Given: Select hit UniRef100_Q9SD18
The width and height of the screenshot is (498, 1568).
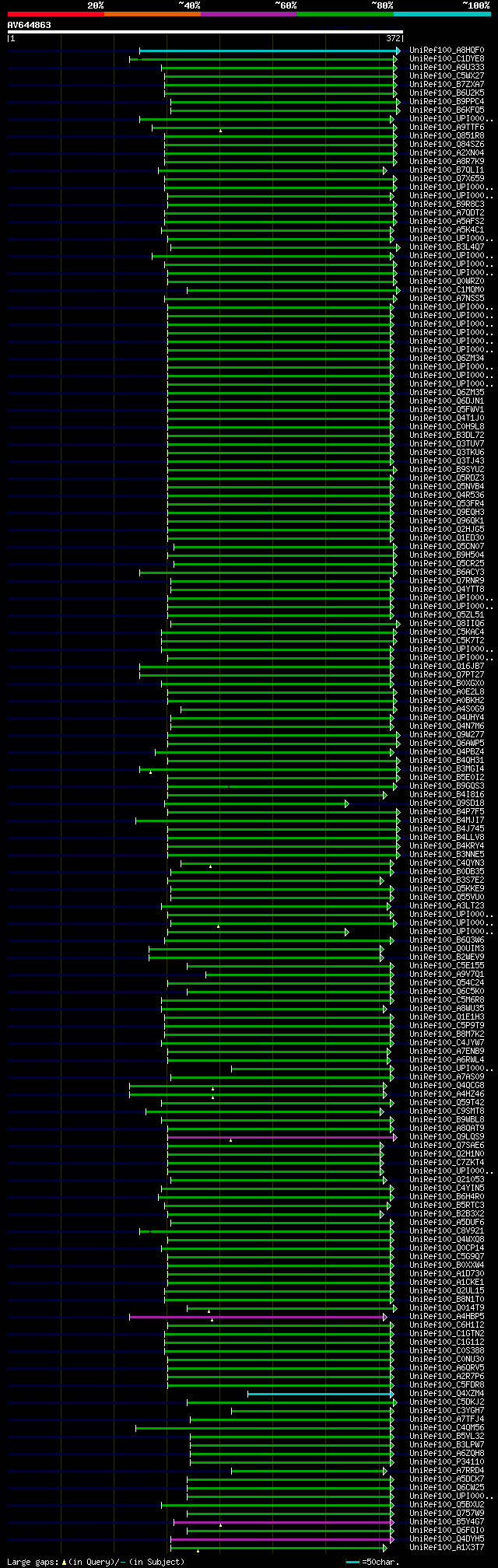Looking at the screenshot, I should pos(447,803).
